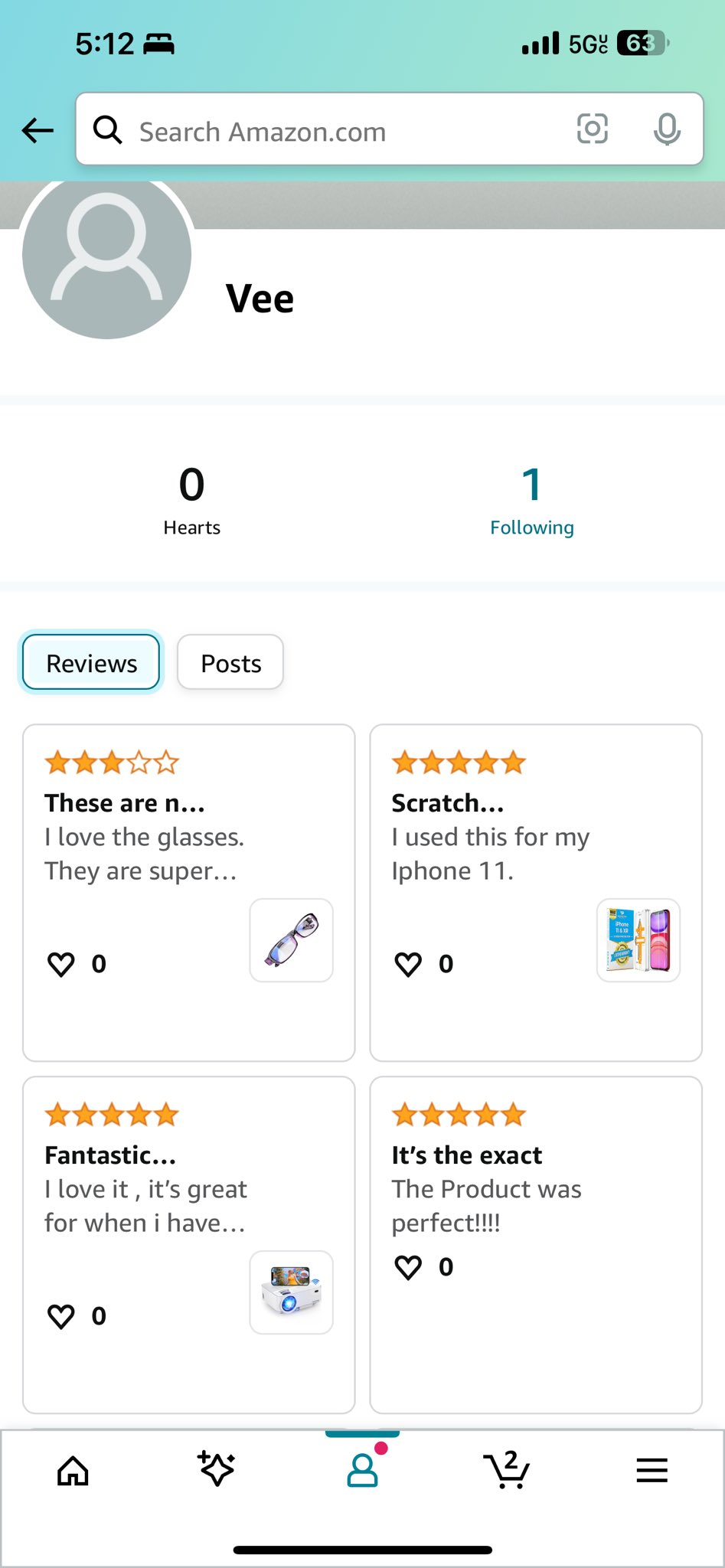Open the glasses product thumbnail

292,940
